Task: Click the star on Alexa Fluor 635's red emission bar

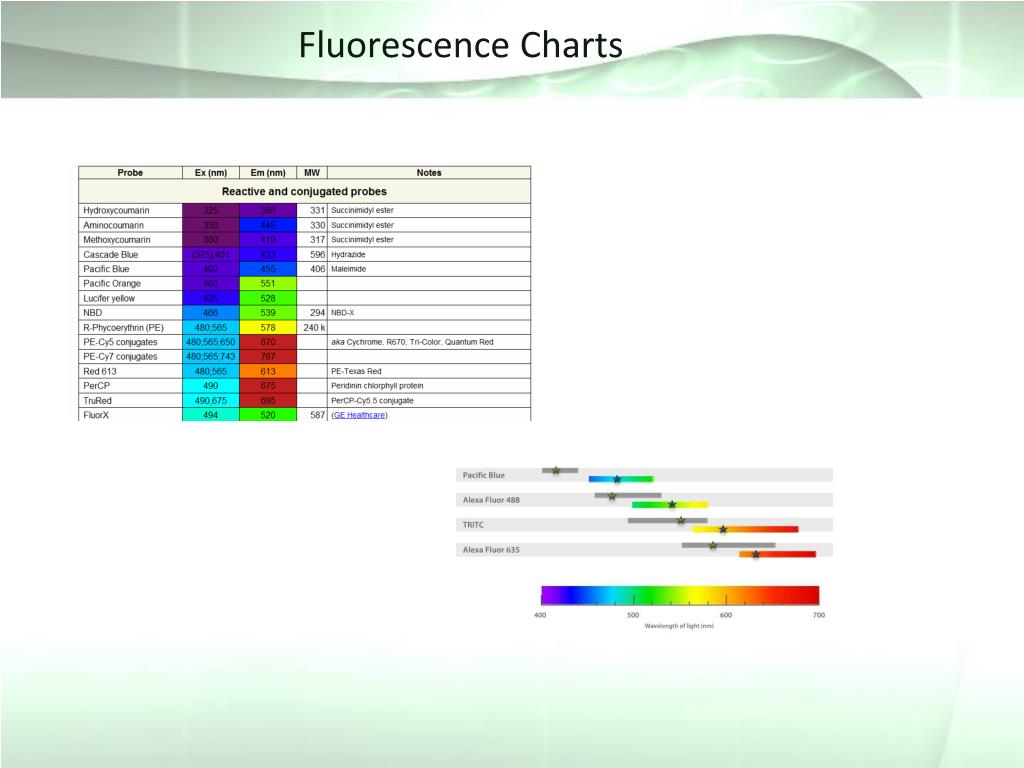Action: pyautogui.click(x=756, y=554)
